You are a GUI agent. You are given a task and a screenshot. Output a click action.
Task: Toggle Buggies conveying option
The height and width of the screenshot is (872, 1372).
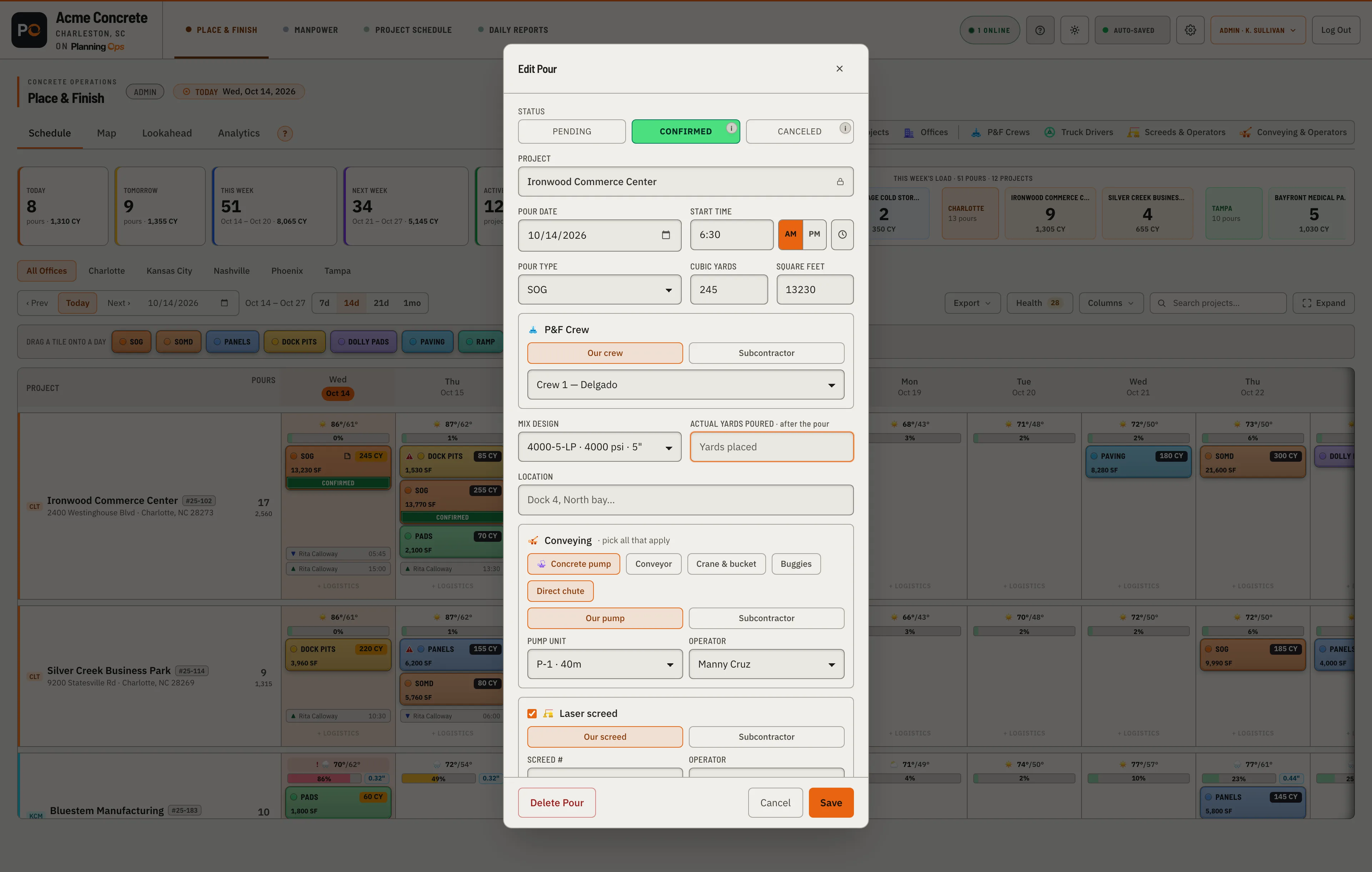(x=795, y=564)
